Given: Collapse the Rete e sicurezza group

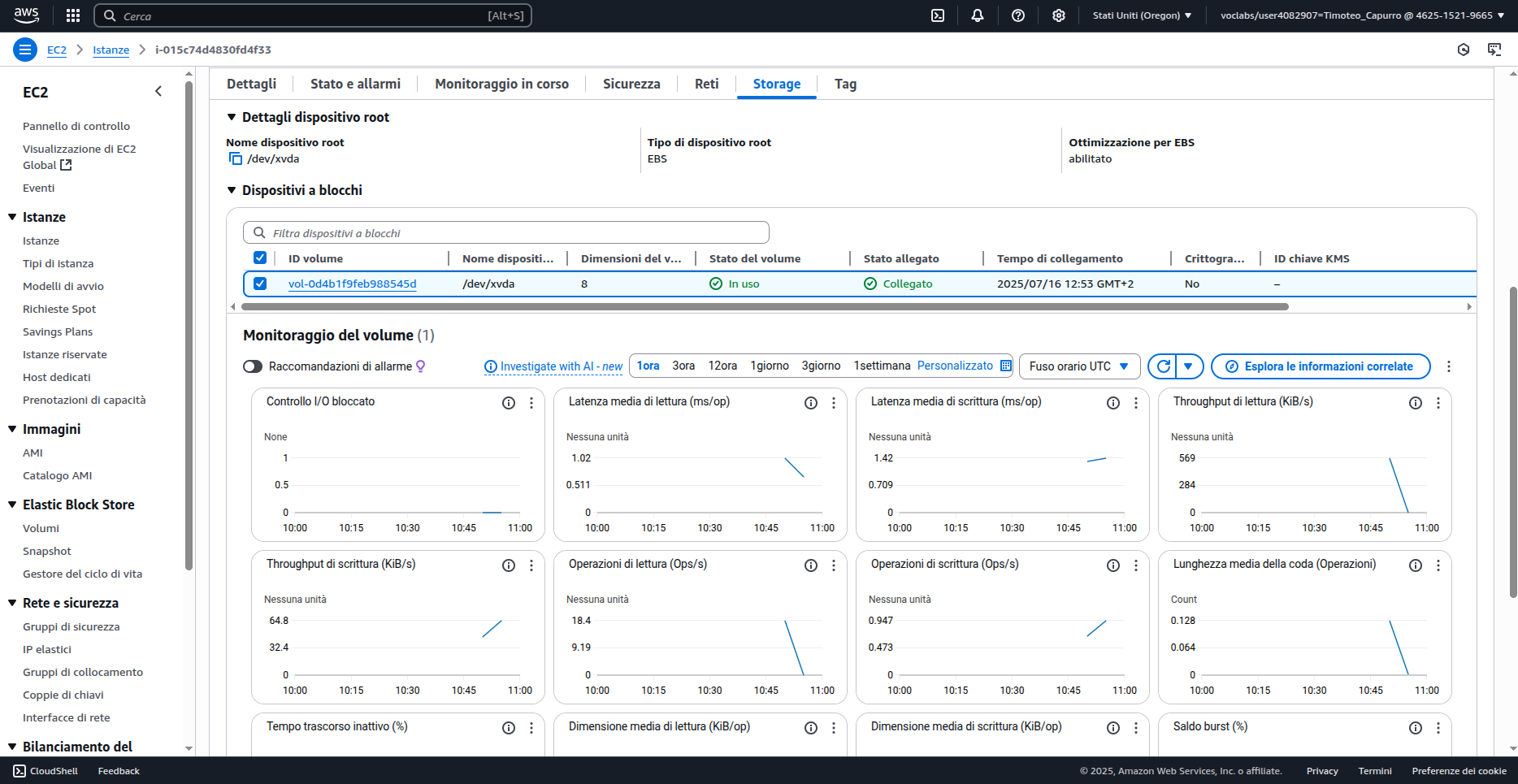Looking at the screenshot, I should tap(12, 603).
